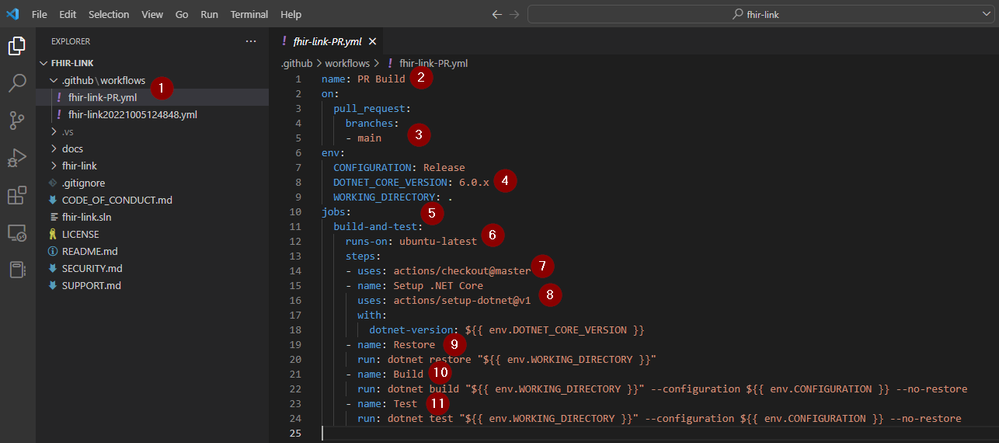Click the 'dotnet test' run line
The height and width of the screenshot is (443, 999).
click(659, 419)
